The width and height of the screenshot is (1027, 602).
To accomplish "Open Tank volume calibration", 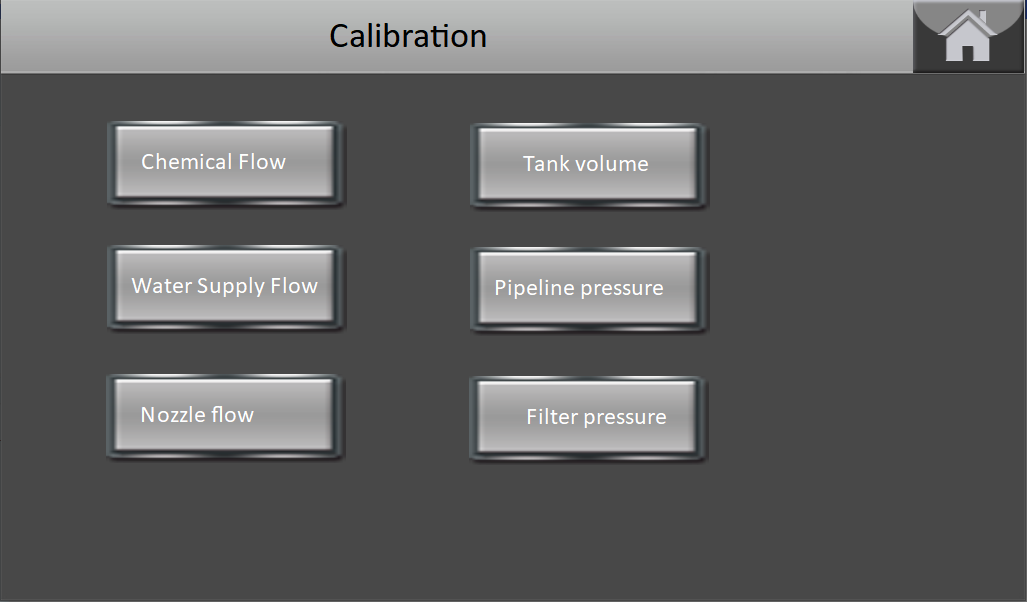I will coord(588,165).
